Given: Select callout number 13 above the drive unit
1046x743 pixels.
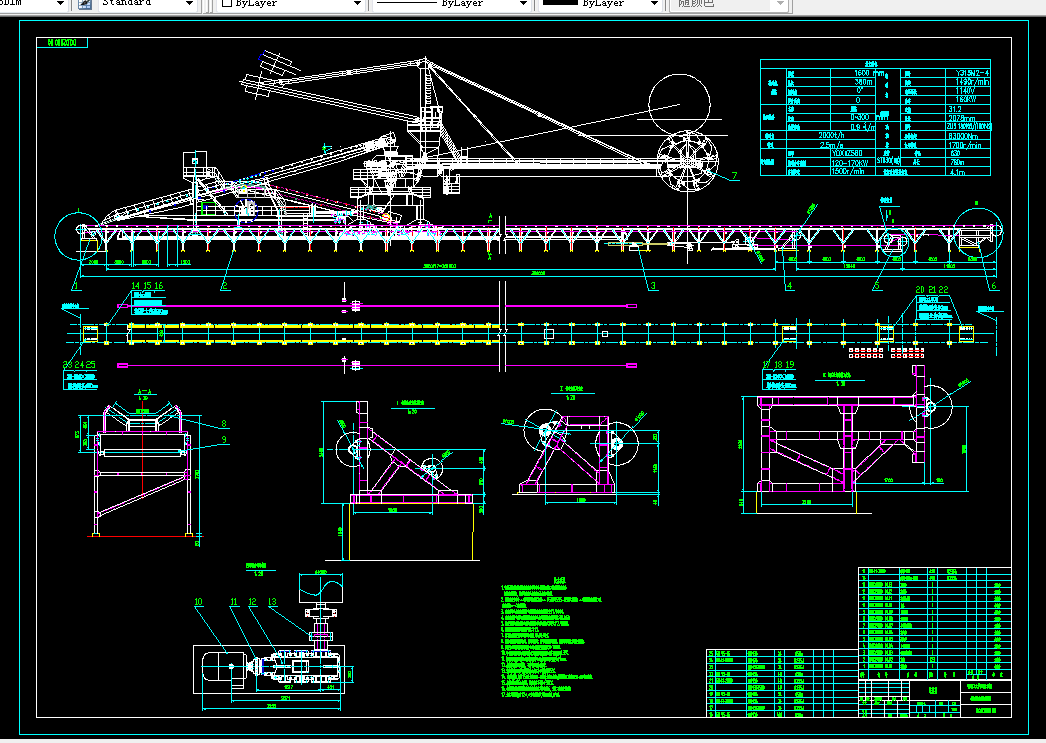Looking at the screenshot, I should 272,602.
